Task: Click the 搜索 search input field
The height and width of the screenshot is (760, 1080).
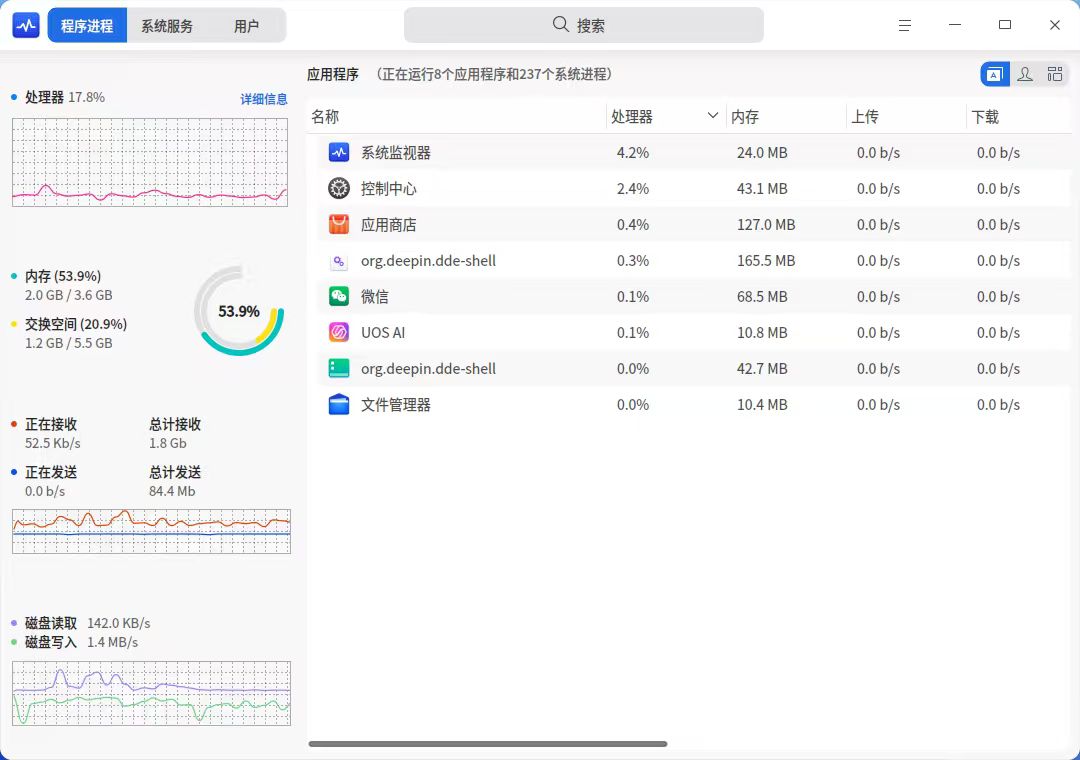Action: pyautogui.click(x=583, y=25)
